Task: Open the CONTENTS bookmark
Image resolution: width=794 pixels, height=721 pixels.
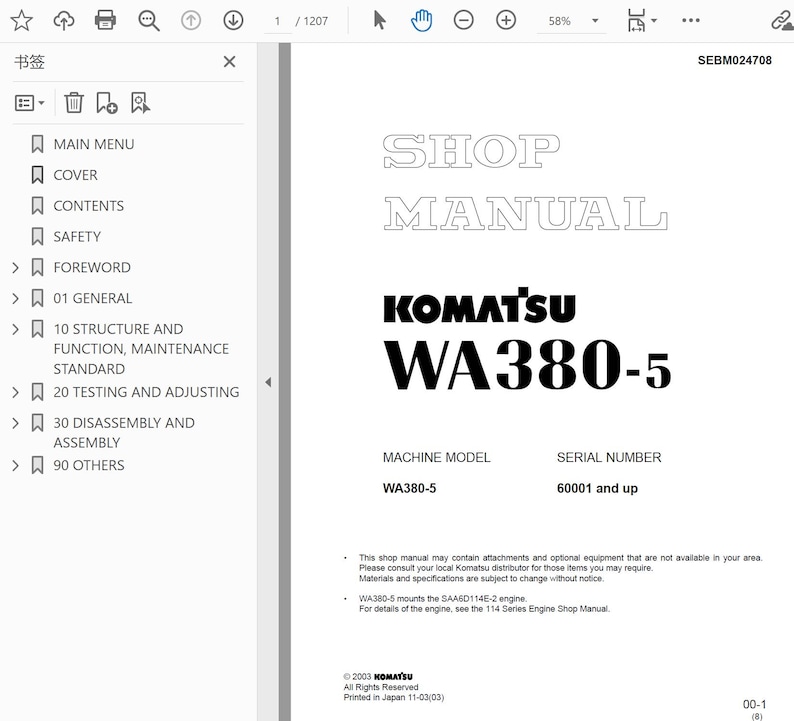Action: click(x=89, y=206)
